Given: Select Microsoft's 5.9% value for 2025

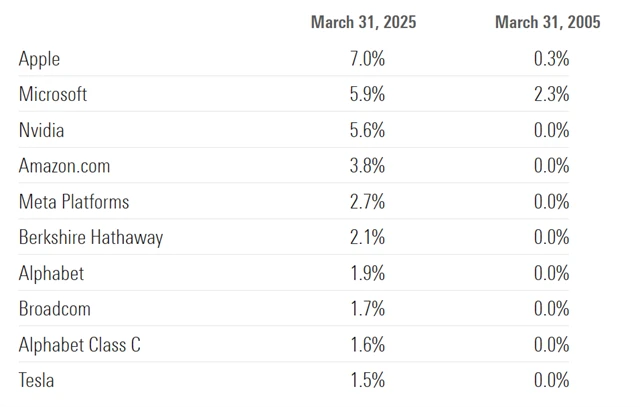Looking at the screenshot, I should 366,95.
